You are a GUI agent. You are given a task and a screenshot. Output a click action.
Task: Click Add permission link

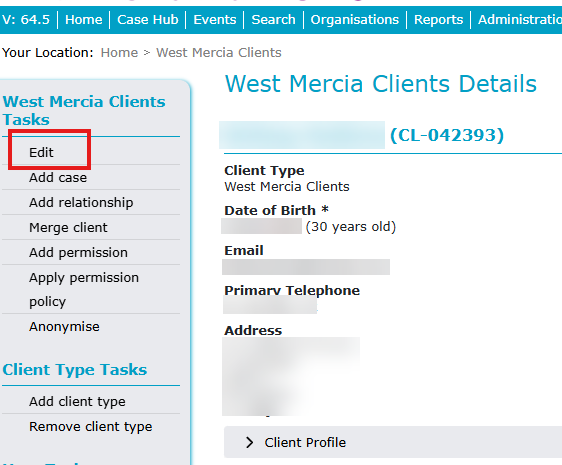[x=78, y=253]
